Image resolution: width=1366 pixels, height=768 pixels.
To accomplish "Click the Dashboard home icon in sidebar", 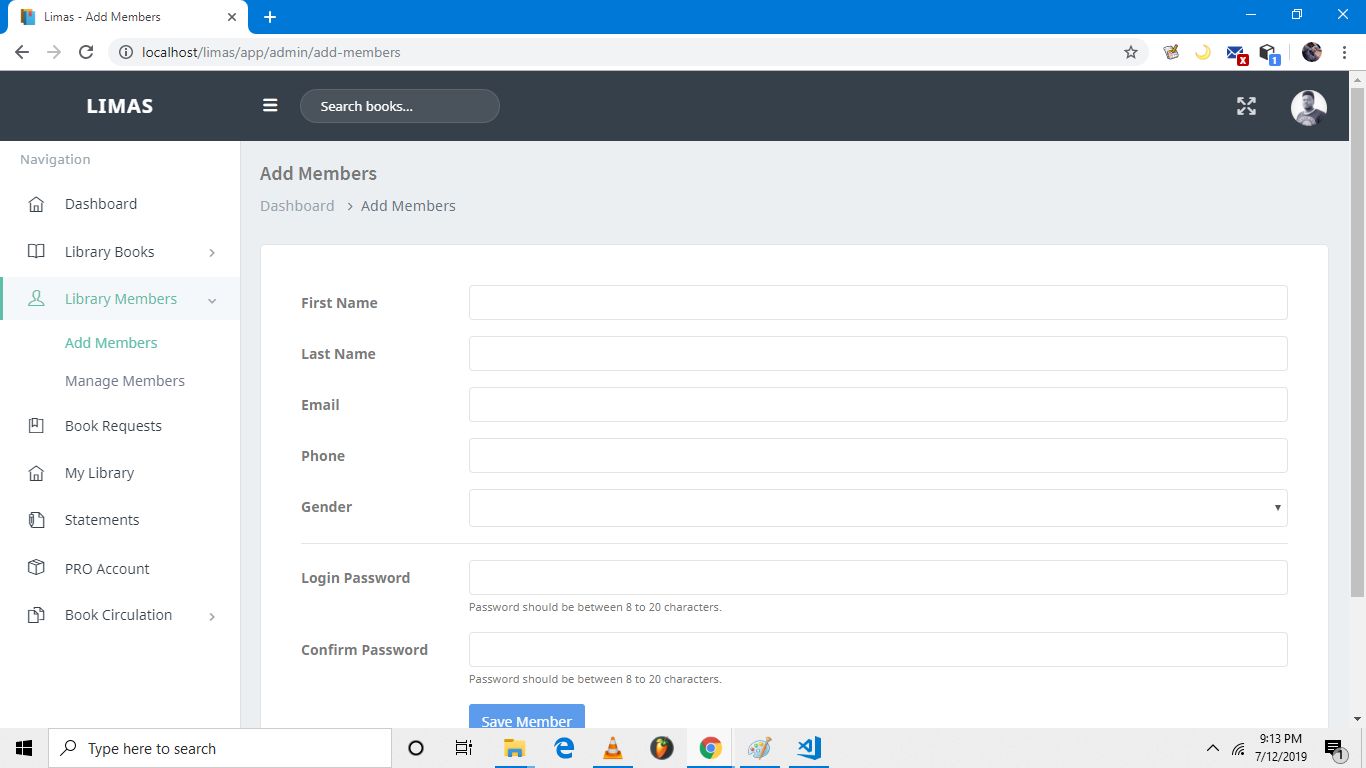I will (36, 204).
